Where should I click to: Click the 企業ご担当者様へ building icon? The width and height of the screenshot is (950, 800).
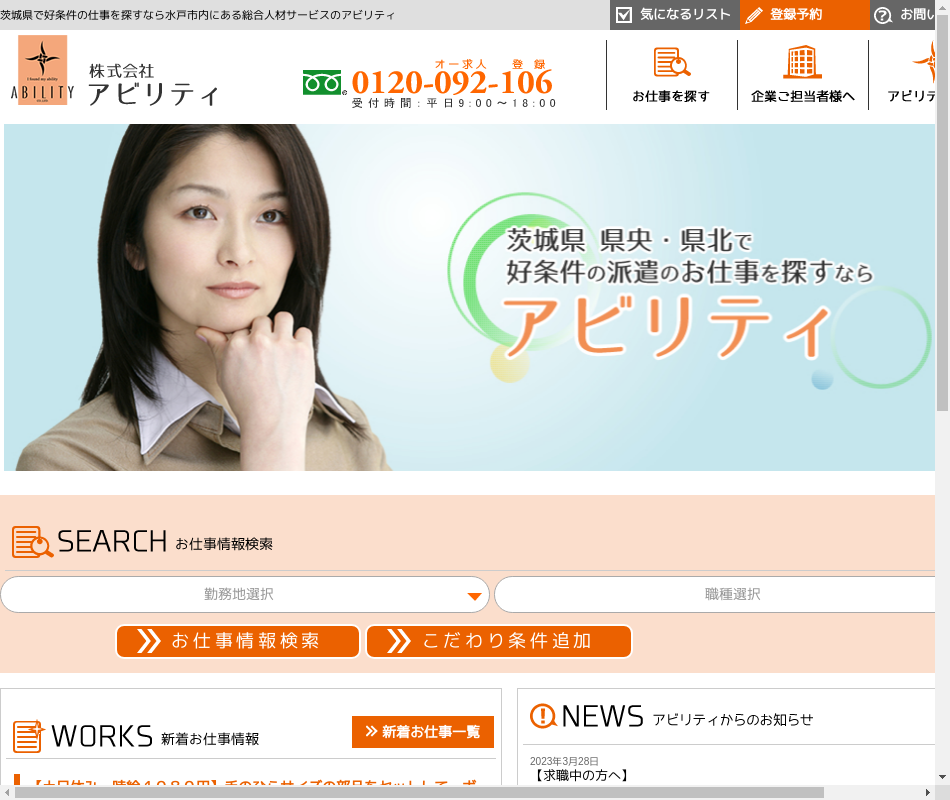point(802,63)
